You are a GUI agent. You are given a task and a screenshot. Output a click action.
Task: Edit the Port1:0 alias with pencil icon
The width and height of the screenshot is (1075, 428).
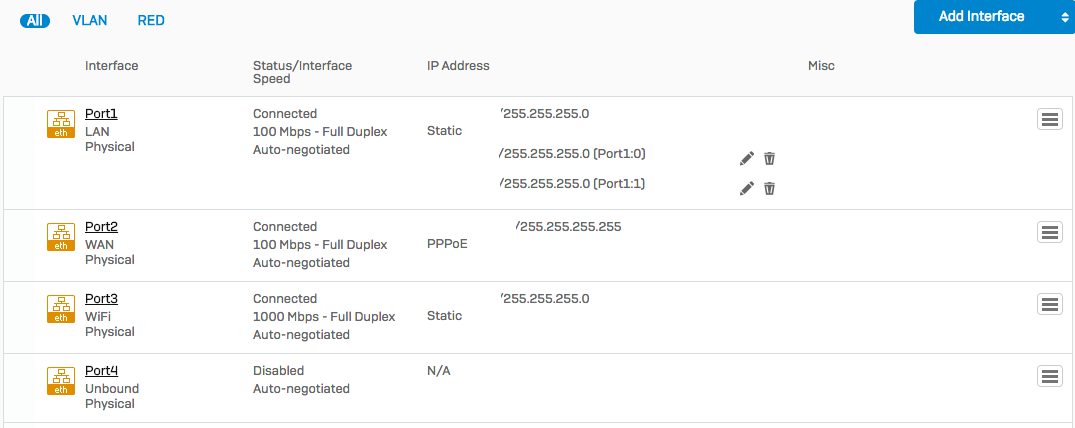tap(747, 158)
